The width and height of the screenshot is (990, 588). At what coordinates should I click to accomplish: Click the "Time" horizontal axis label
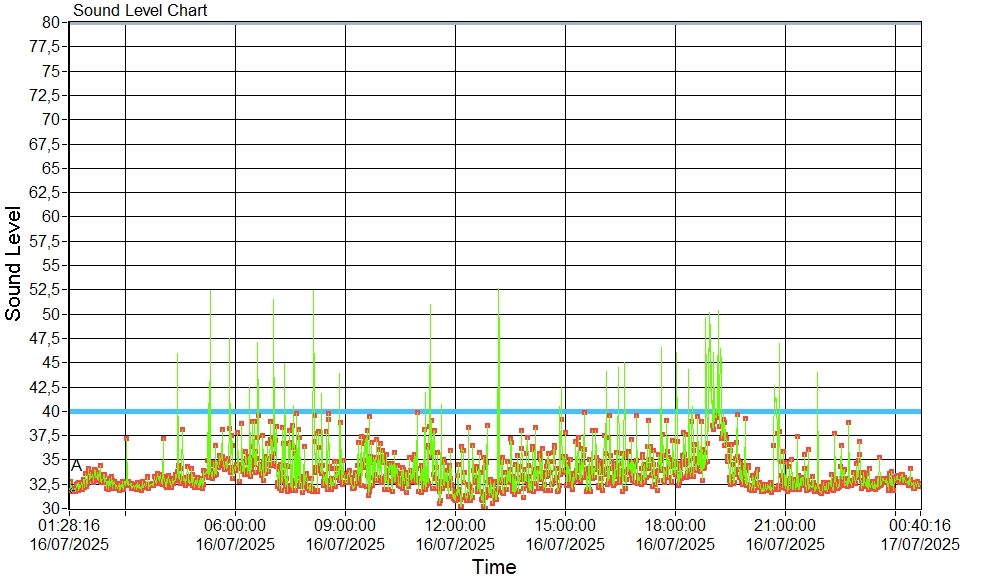(494, 568)
